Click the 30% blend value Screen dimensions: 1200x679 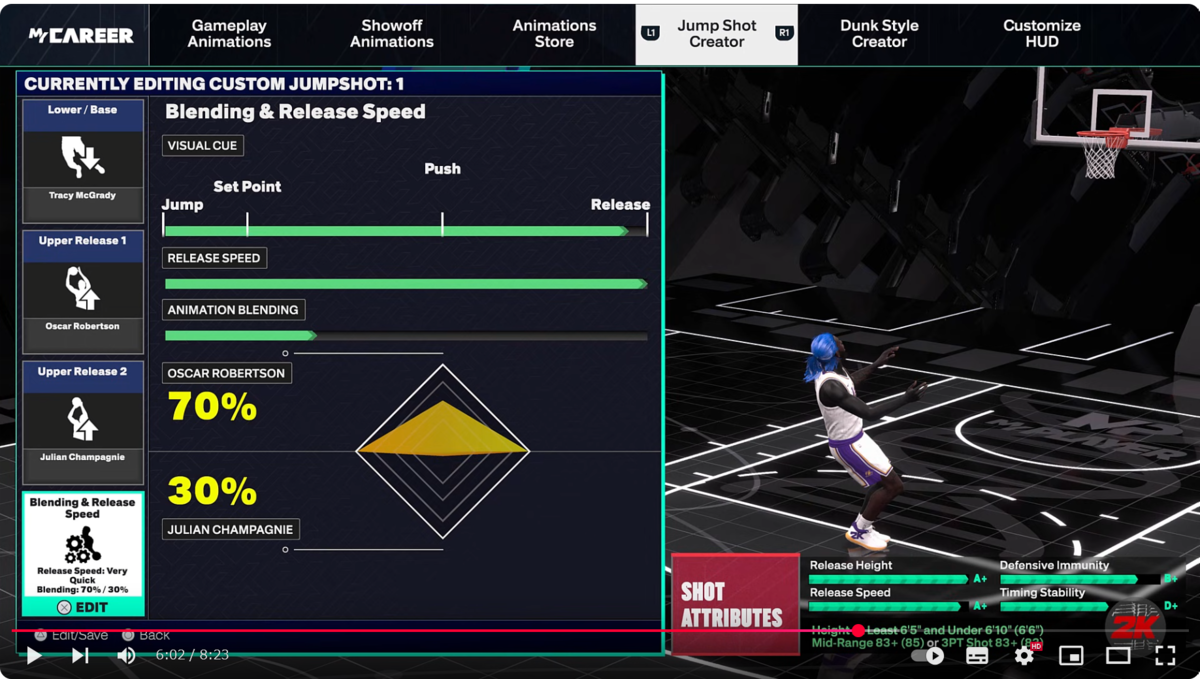[212, 491]
